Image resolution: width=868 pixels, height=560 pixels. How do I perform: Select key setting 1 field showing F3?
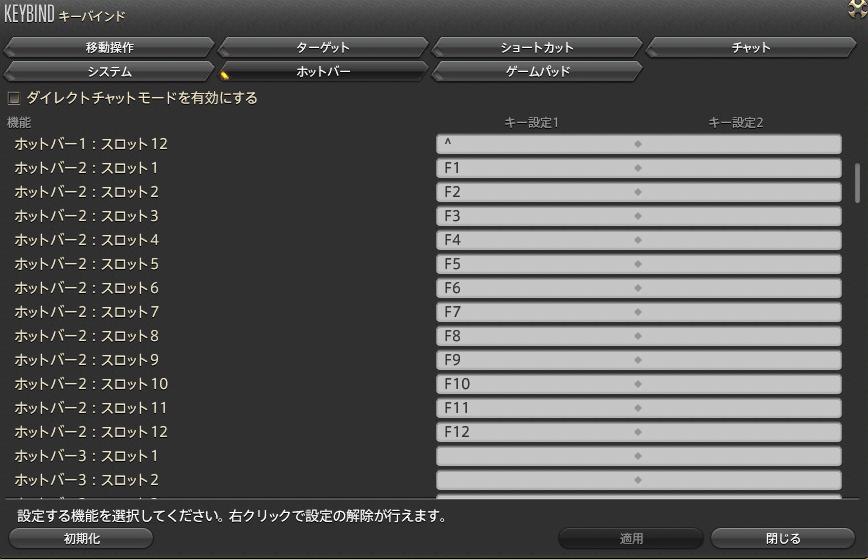tap(537, 216)
